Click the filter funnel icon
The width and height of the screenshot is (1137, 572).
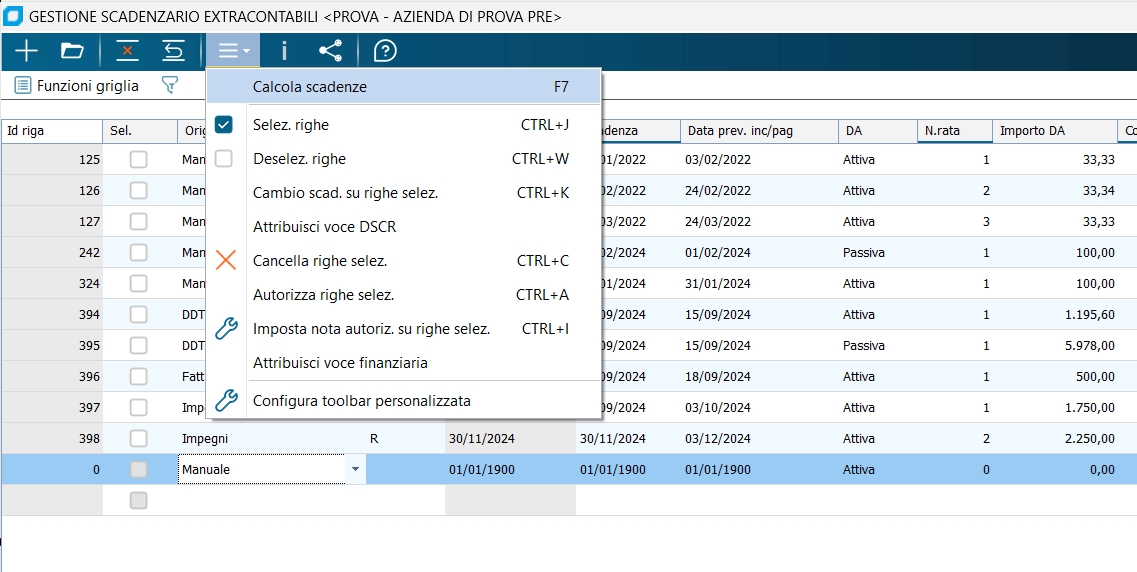point(169,86)
